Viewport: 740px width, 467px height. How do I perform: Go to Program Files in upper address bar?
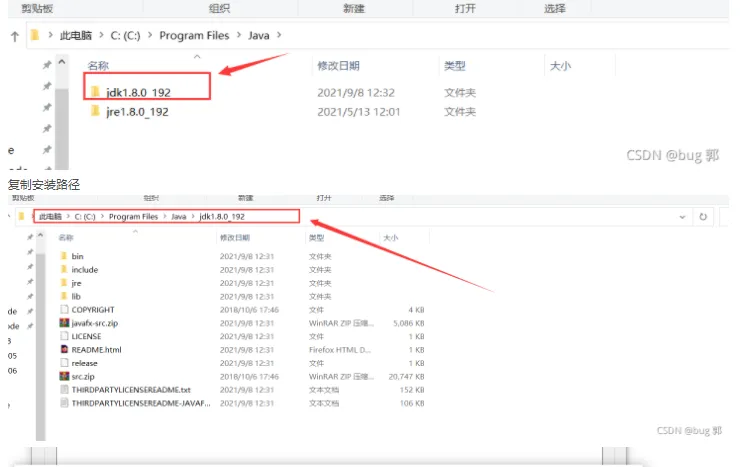coord(194,35)
